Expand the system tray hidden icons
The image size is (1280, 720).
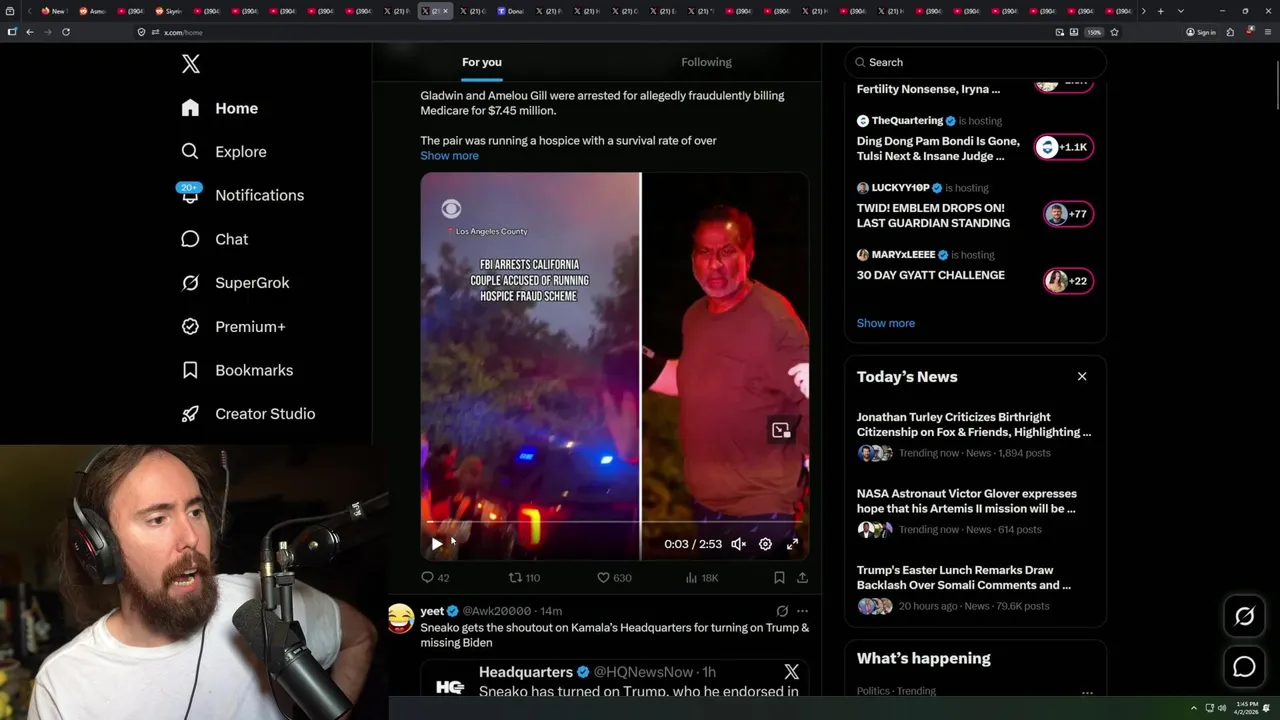1193,708
